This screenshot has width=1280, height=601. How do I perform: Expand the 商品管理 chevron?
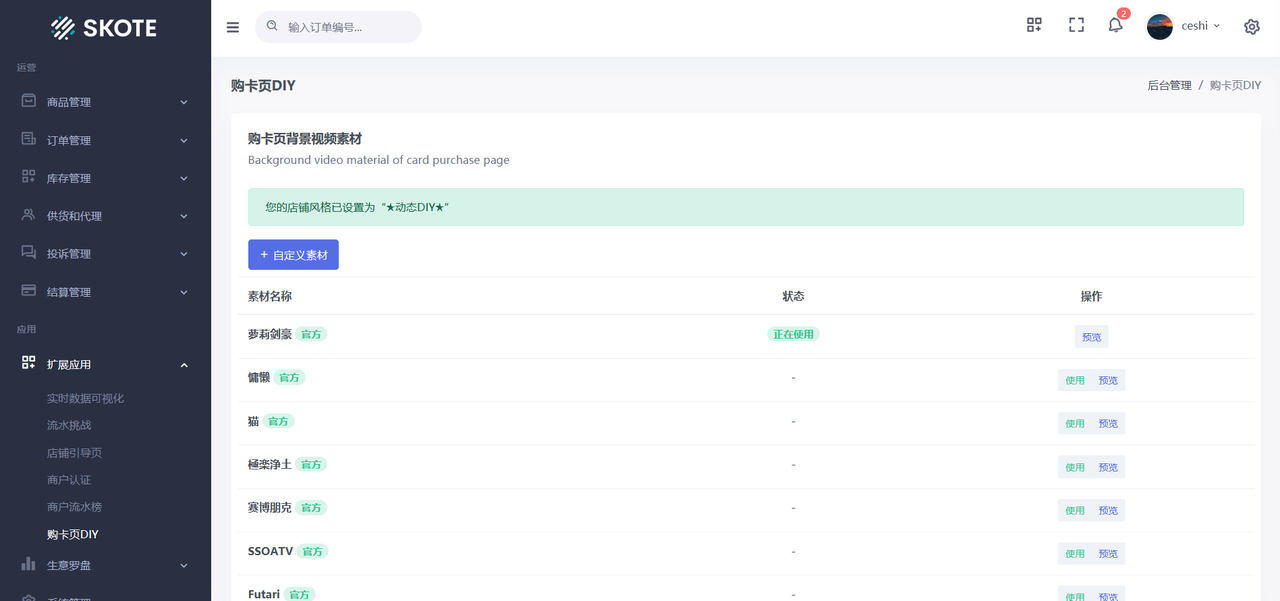(x=184, y=102)
